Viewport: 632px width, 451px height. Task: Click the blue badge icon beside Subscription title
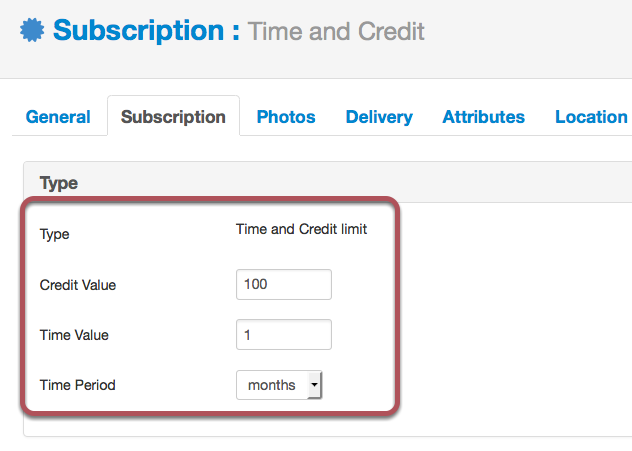coord(32,30)
